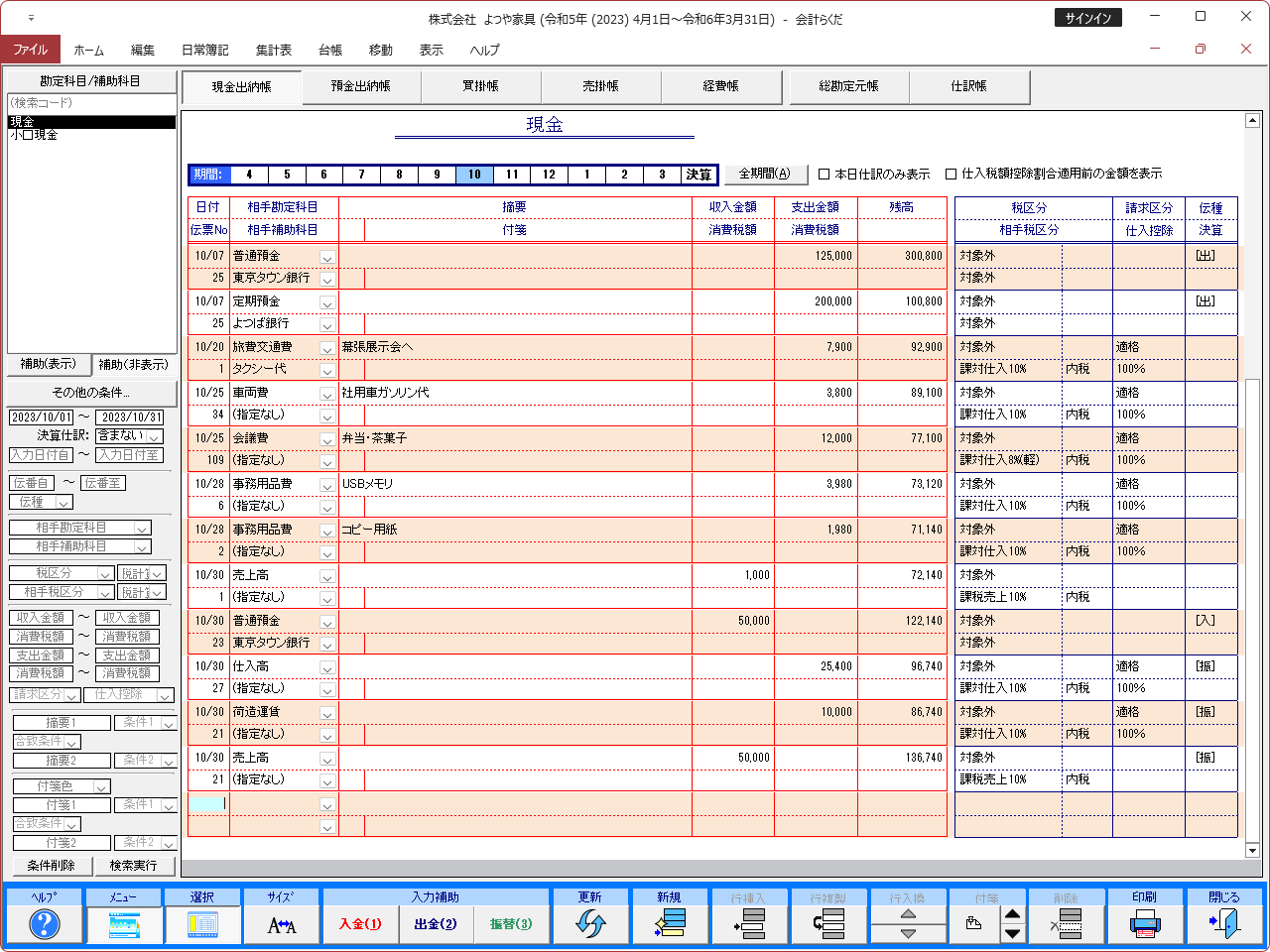
Task: Click the ledger scrollbar up arrow
Action: coord(1252,120)
